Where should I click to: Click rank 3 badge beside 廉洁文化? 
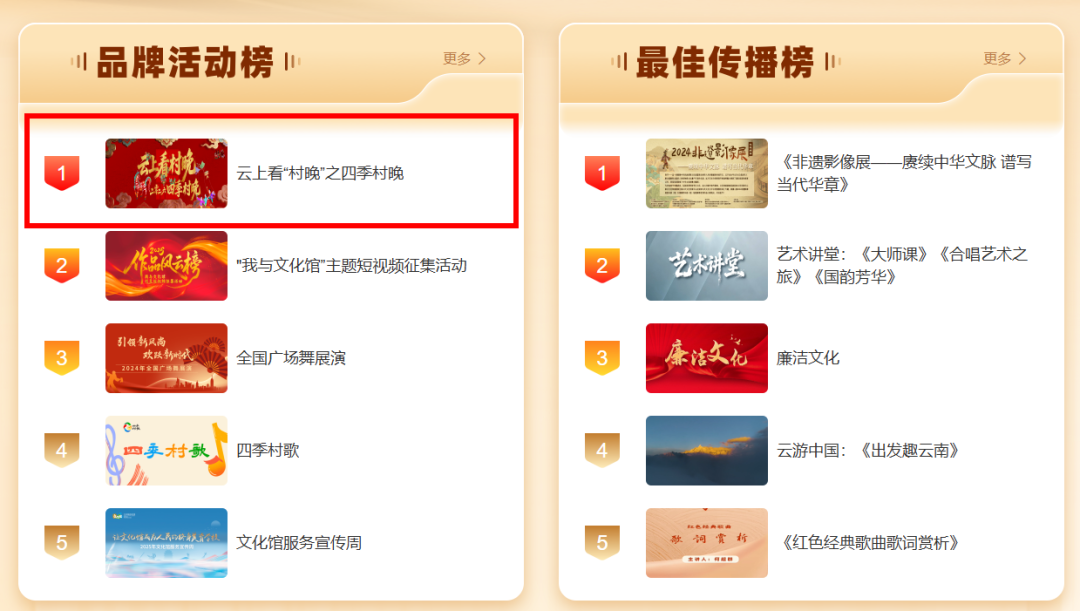click(x=602, y=358)
